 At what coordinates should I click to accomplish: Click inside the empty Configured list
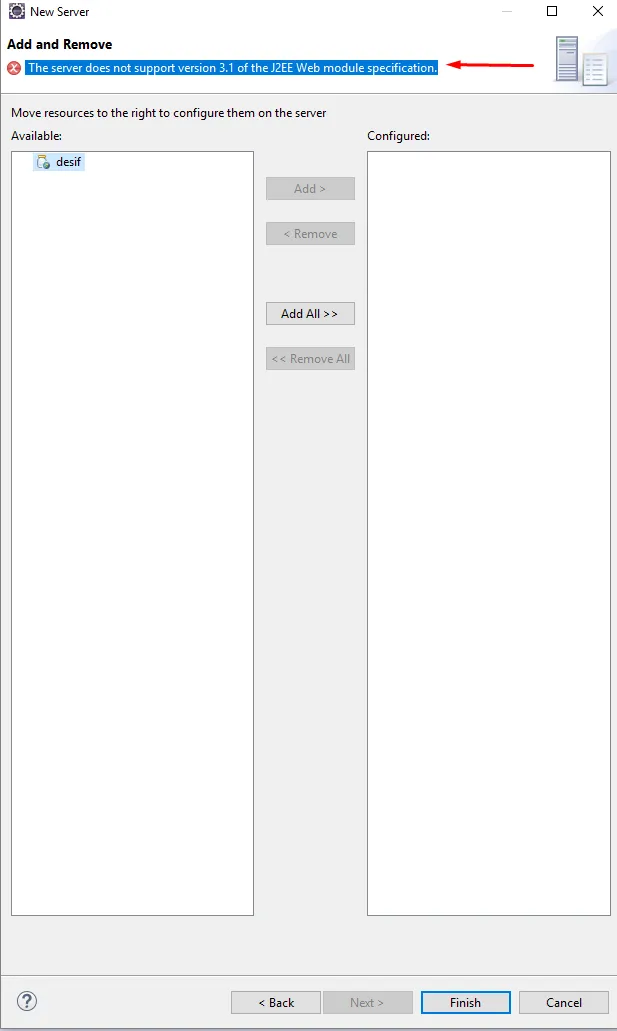[x=489, y=533]
